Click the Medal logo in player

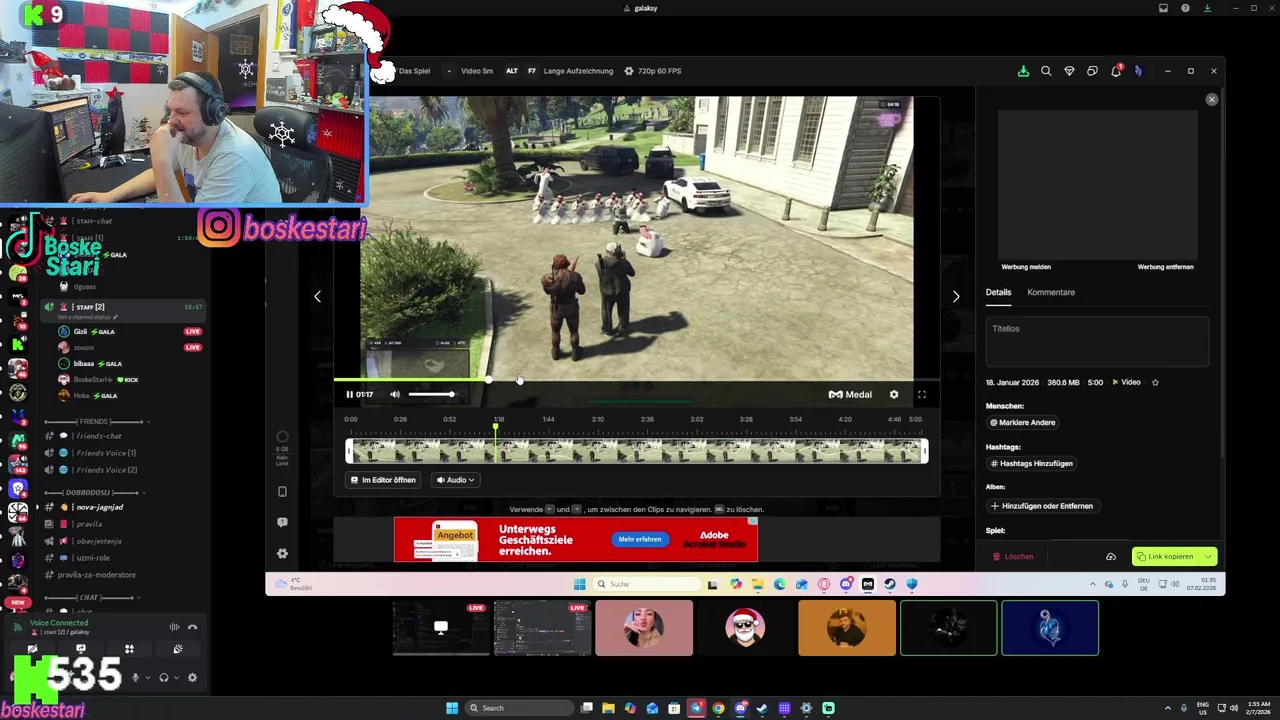click(850, 394)
